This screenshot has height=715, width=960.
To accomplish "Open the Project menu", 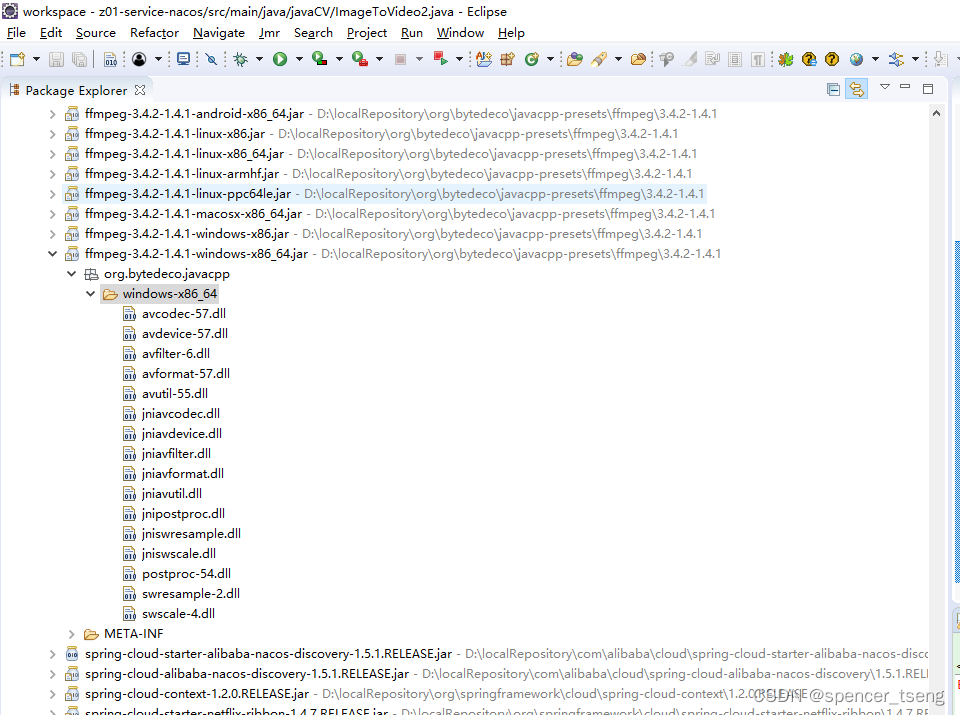I will tap(367, 32).
